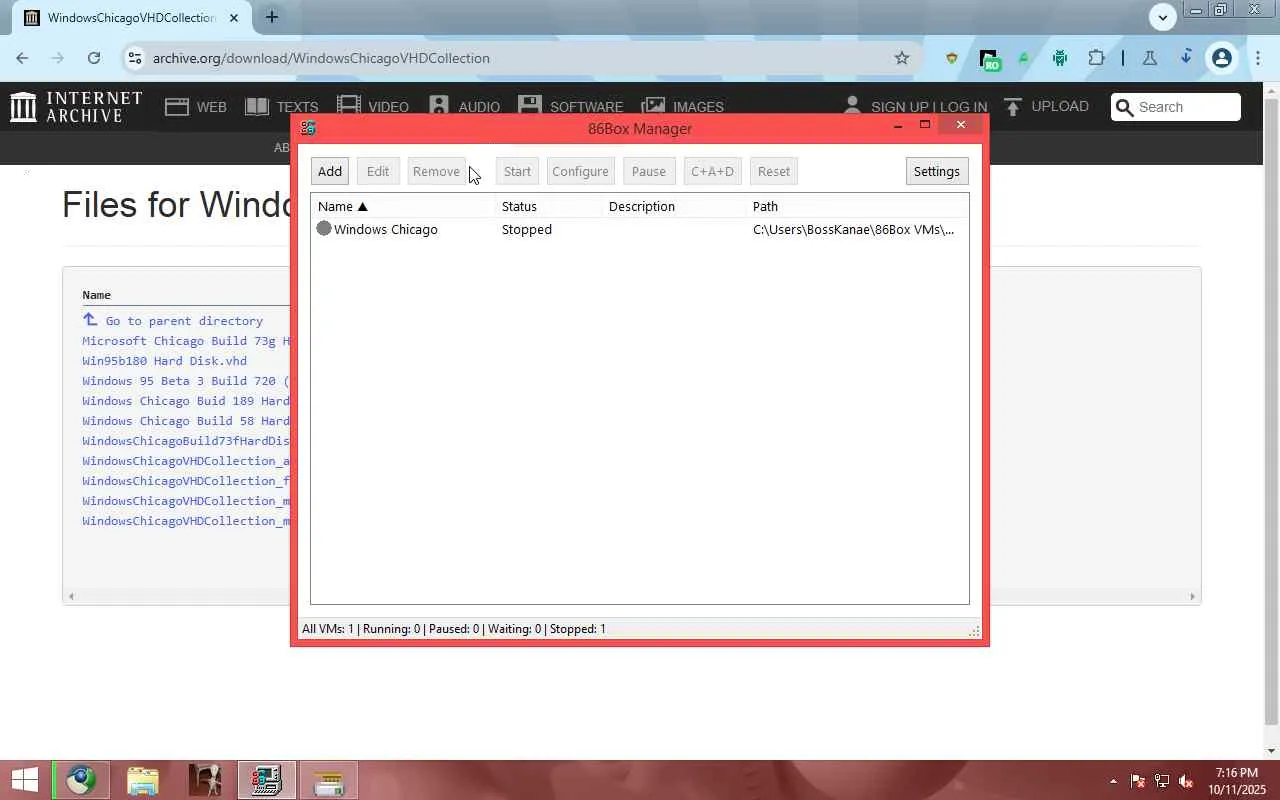Reload the archive.org page

tap(93, 58)
